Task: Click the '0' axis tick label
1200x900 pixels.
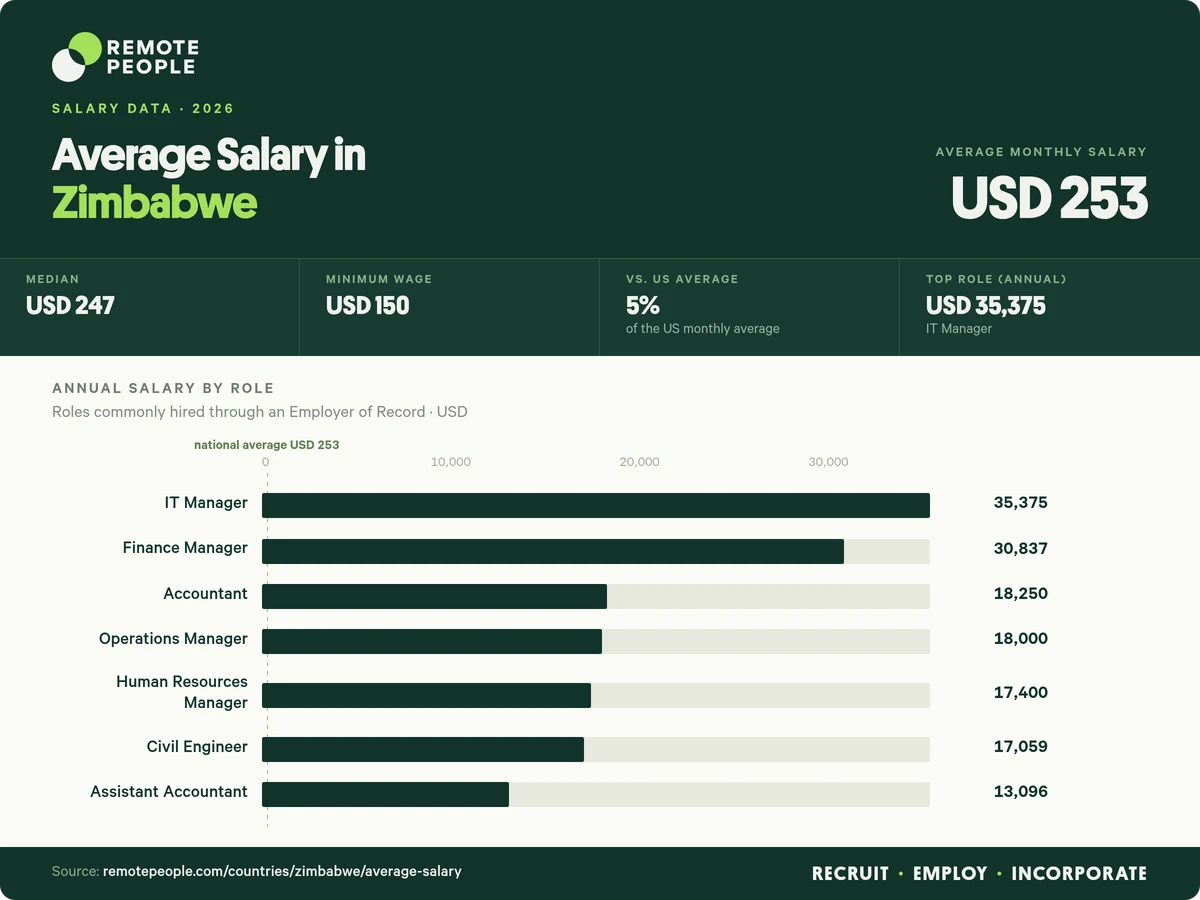Action: (265, 462)
